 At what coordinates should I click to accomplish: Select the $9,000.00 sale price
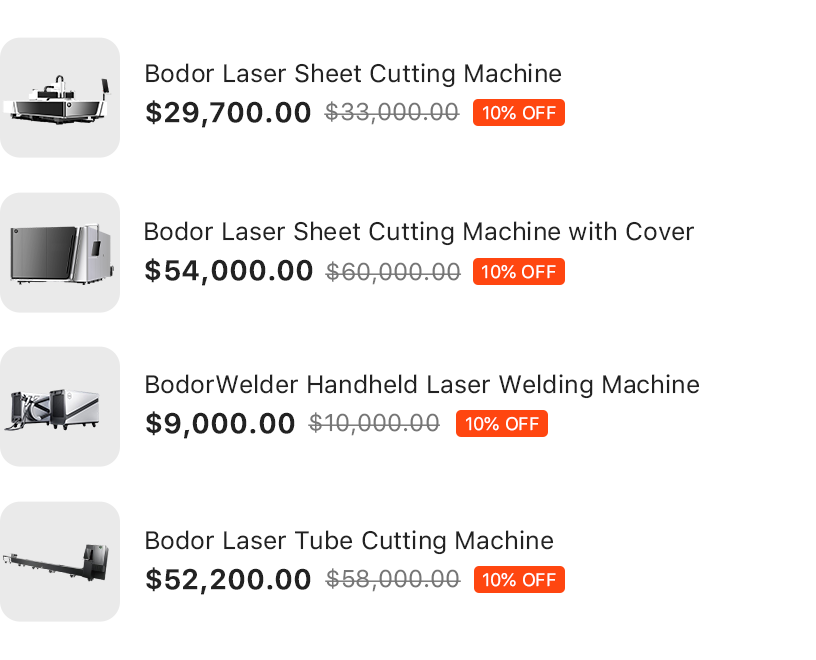(220, 424)
